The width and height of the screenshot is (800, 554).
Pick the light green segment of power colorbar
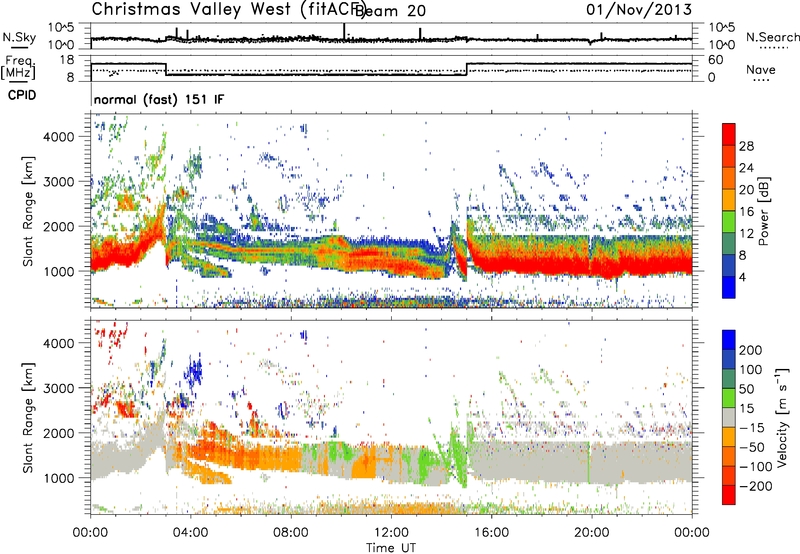[729, 222]
